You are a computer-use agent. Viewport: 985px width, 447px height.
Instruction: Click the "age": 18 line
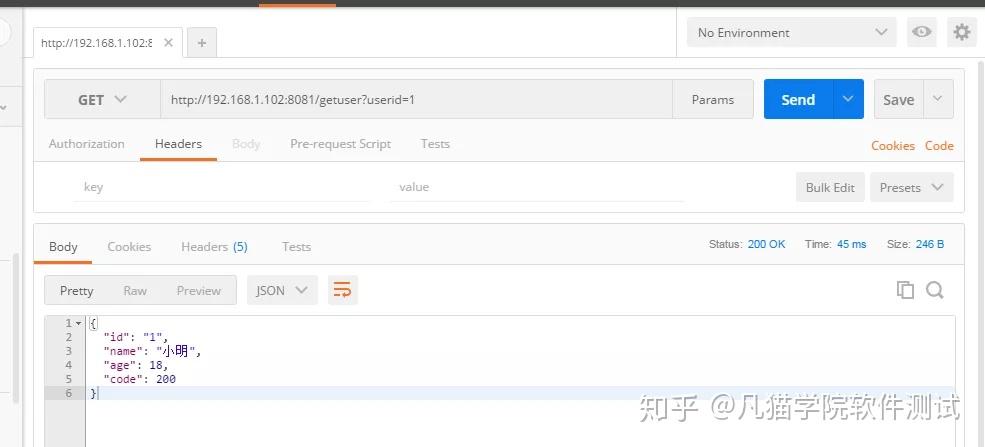coord(136,365)
